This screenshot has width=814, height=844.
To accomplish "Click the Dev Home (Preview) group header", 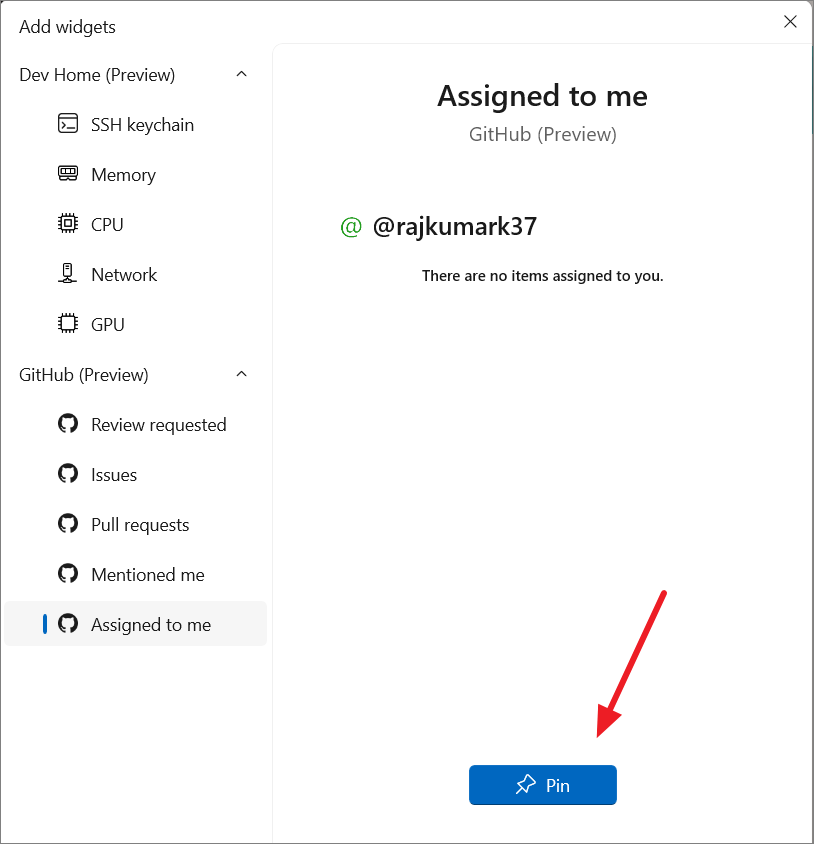I will (x=136, y=74).
